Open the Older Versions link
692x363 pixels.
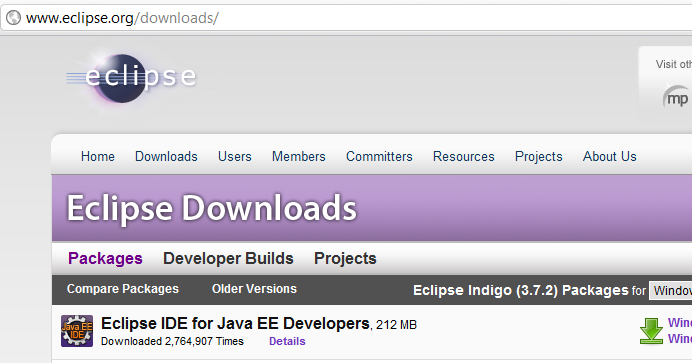coord(254,289)
